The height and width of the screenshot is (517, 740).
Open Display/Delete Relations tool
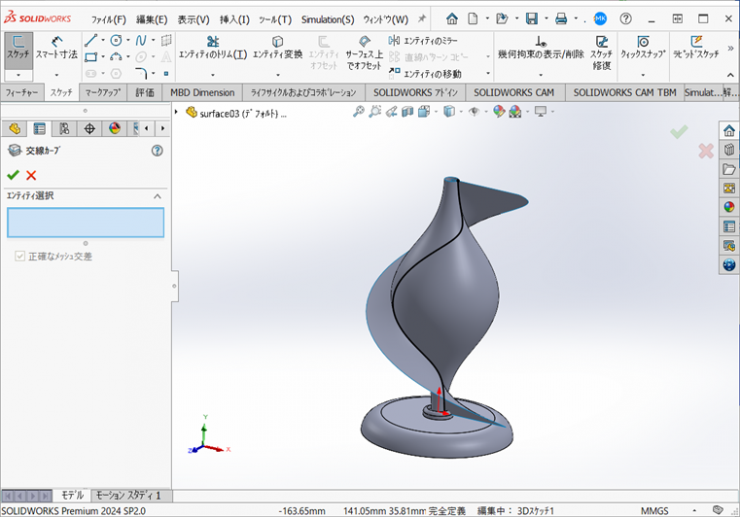[540, 47]
